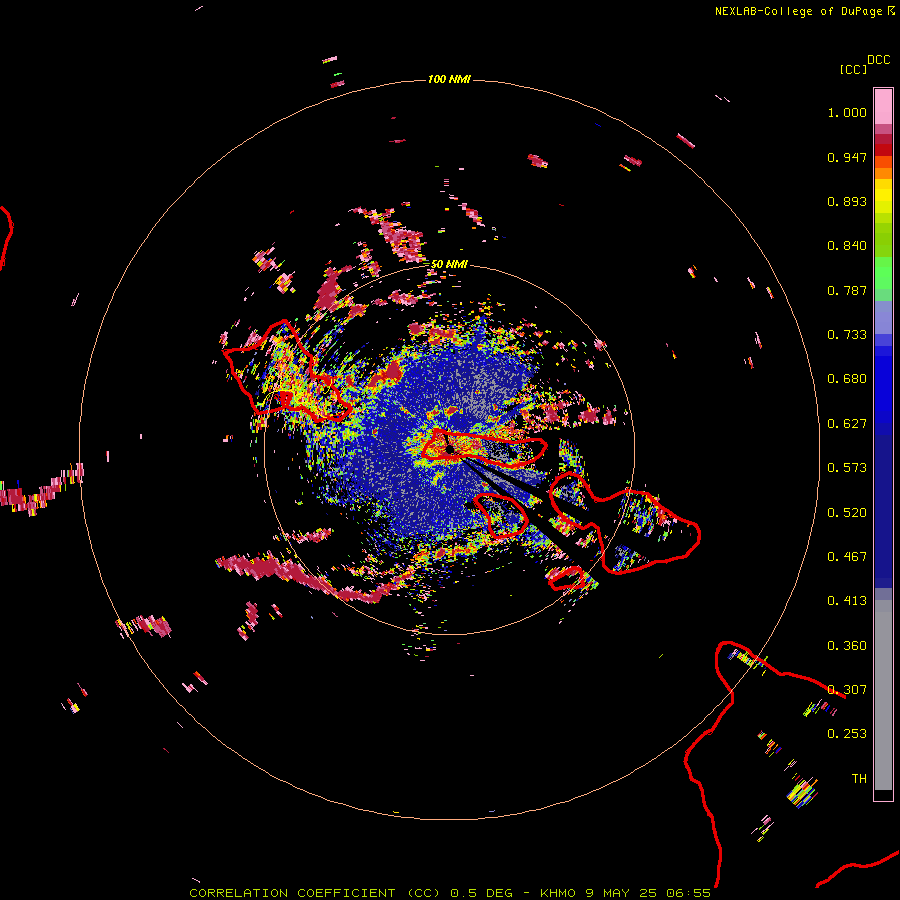This screenshot has width=900, height=900.
Task: Click the 0.733 legend value
Action: [847, 335]
